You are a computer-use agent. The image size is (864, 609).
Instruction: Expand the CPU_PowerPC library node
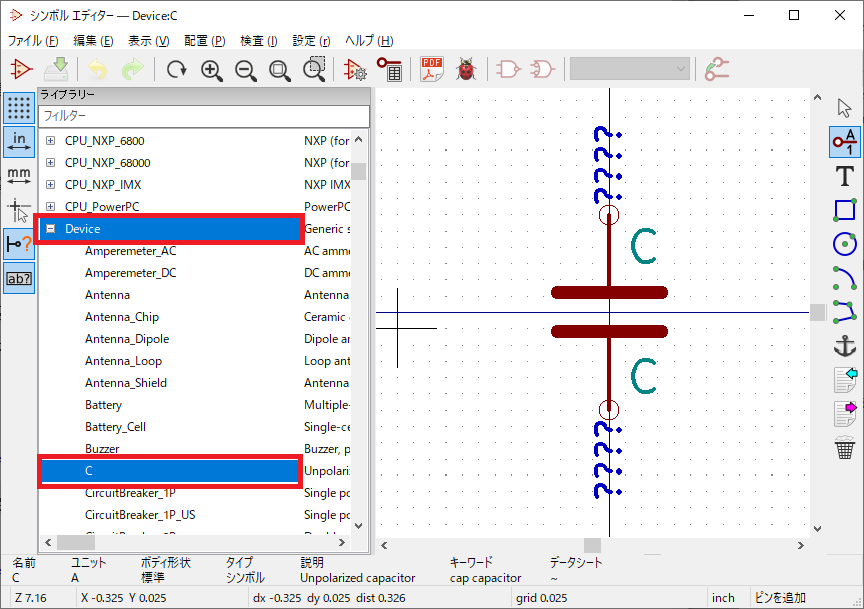point(51,207)
